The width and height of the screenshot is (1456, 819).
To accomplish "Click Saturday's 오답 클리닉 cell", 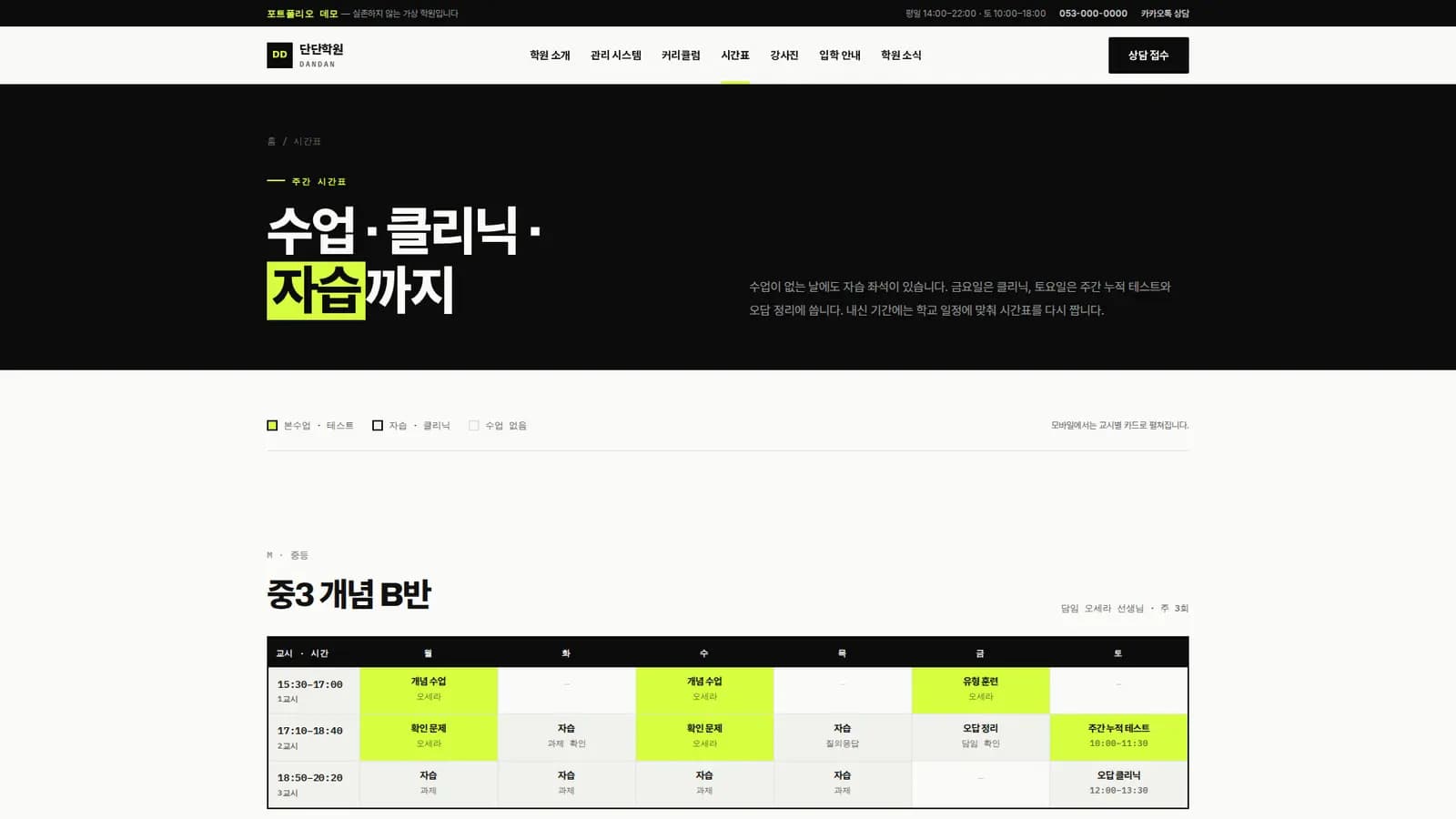I will click(x=1118, y=784).
